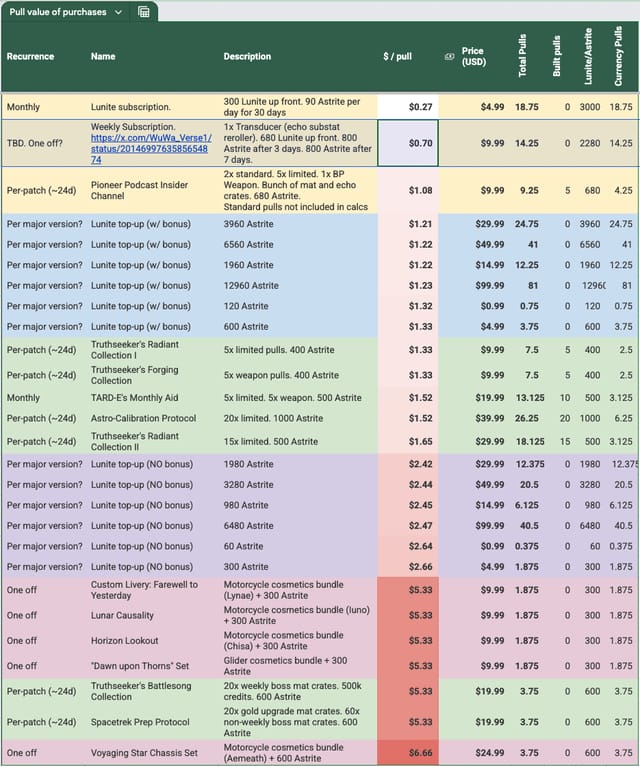Click the '$2.64' cell
640x767 pixels.
pyautogui.click(x=408, y=546)
